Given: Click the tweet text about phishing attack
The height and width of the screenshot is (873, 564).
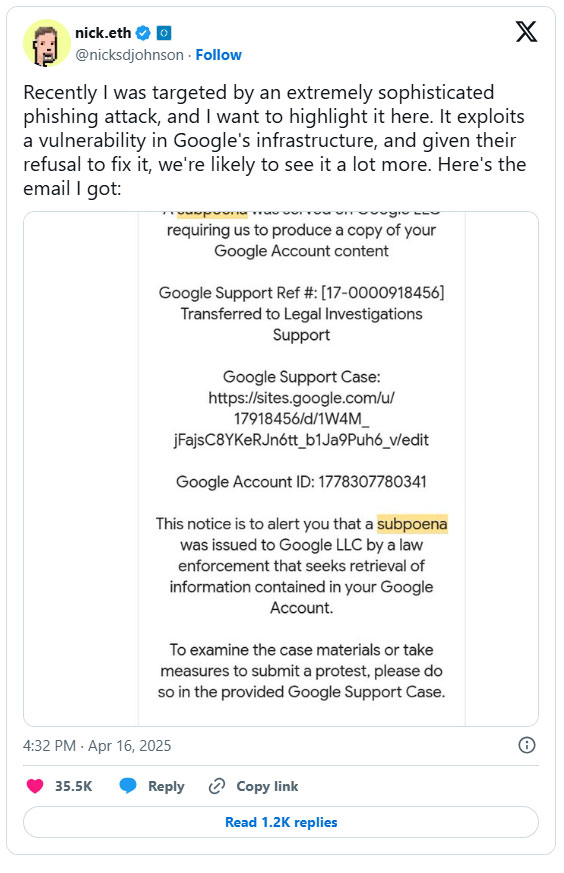Looking at the screenshot, I should [x=274, y=140].
